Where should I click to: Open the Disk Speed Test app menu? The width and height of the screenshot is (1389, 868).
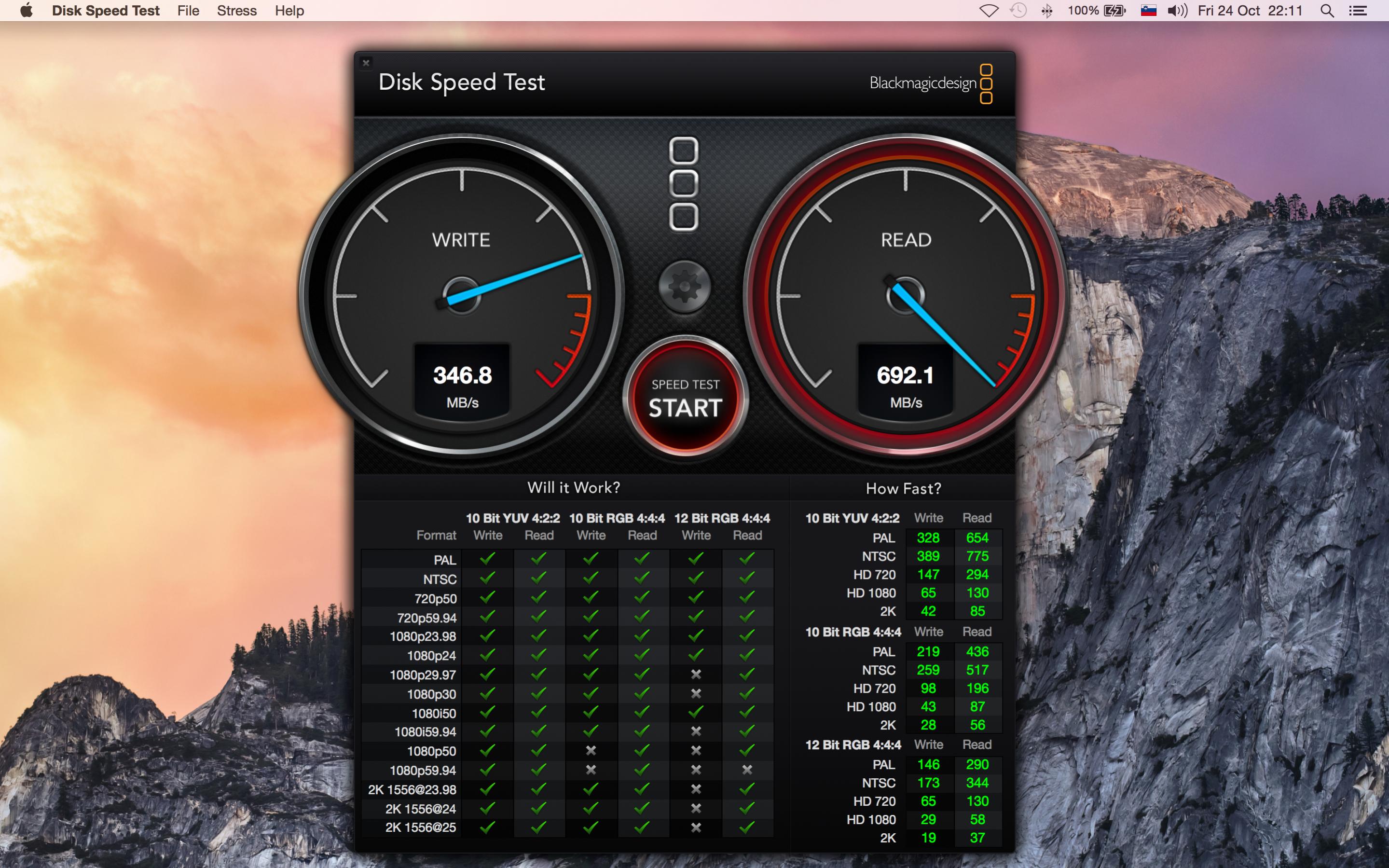coord(106,10)
